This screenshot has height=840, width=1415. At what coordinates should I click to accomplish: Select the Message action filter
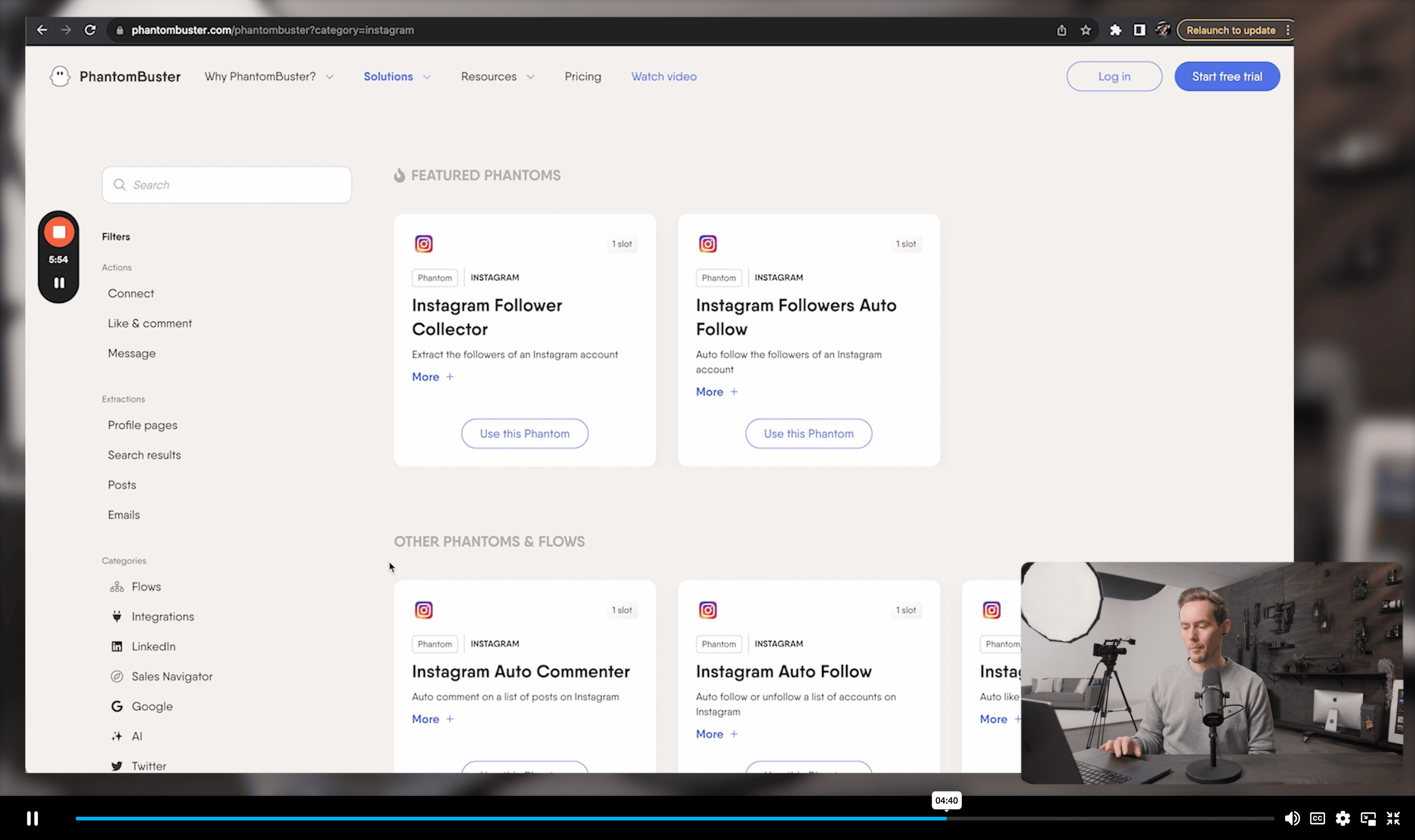click(131, 353)
